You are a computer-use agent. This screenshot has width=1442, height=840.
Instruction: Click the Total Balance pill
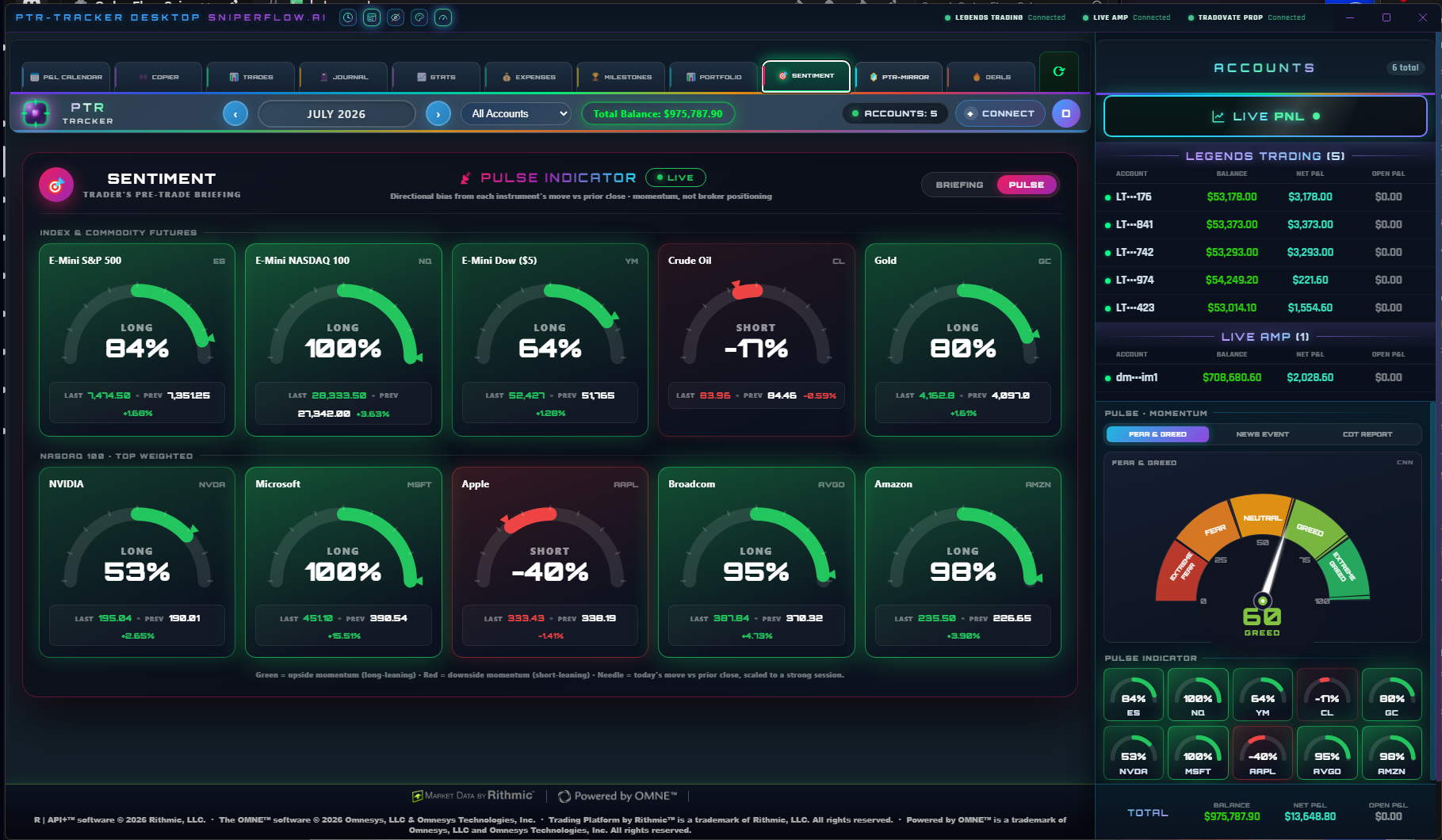point(658,113)
